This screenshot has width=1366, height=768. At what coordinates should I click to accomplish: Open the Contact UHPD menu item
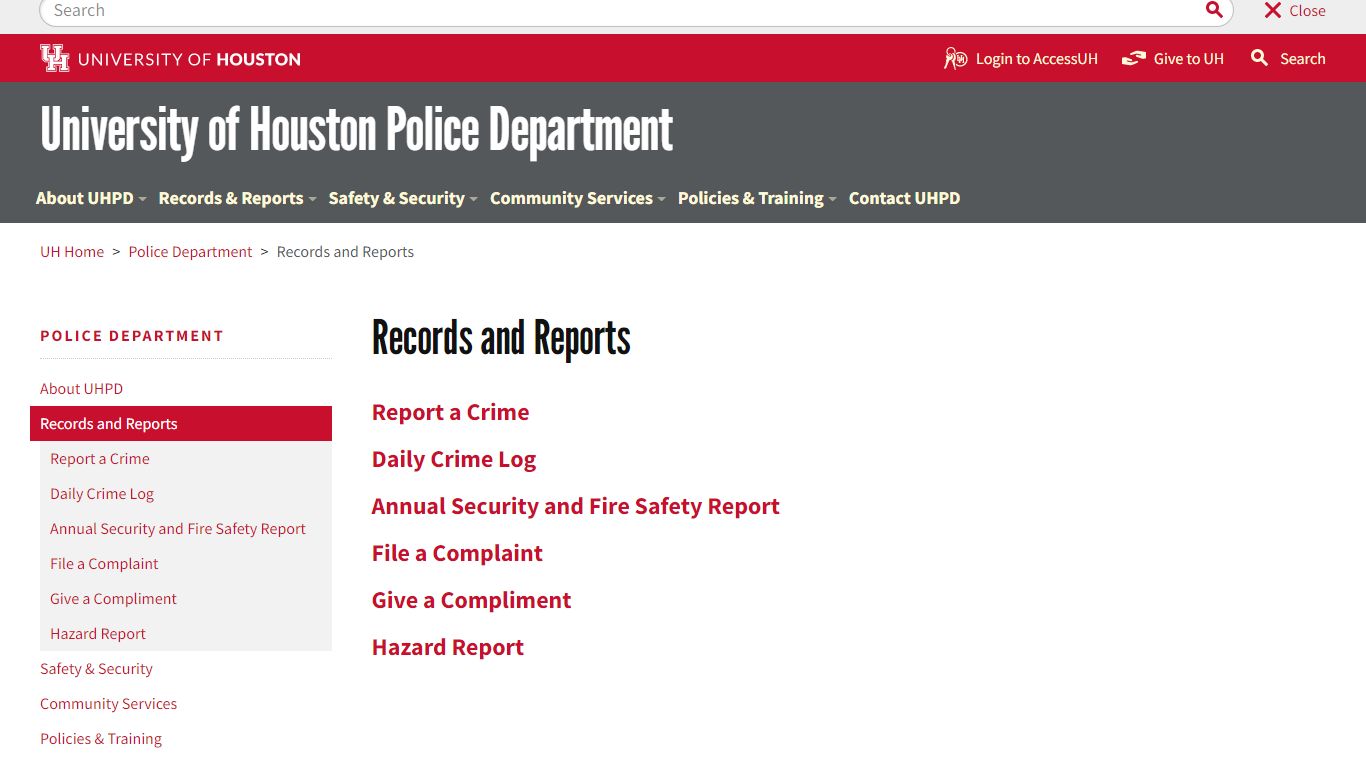coord(904,198)
